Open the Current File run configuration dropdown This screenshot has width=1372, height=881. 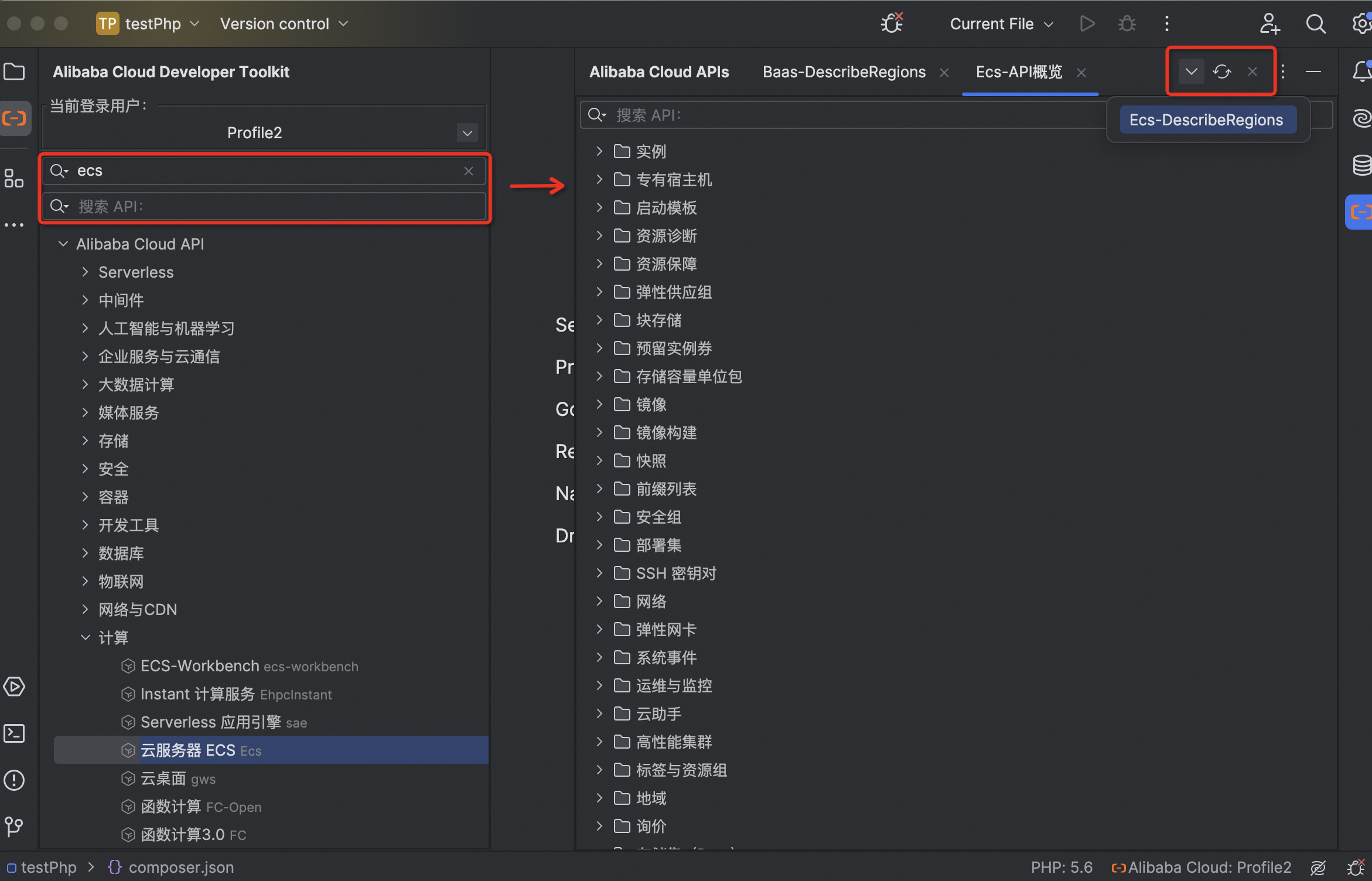[x=1002, y=23]
